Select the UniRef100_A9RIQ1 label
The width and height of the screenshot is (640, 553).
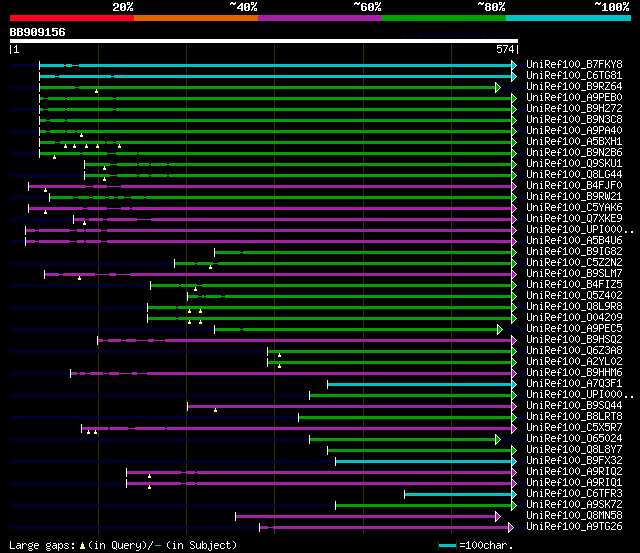574,483
